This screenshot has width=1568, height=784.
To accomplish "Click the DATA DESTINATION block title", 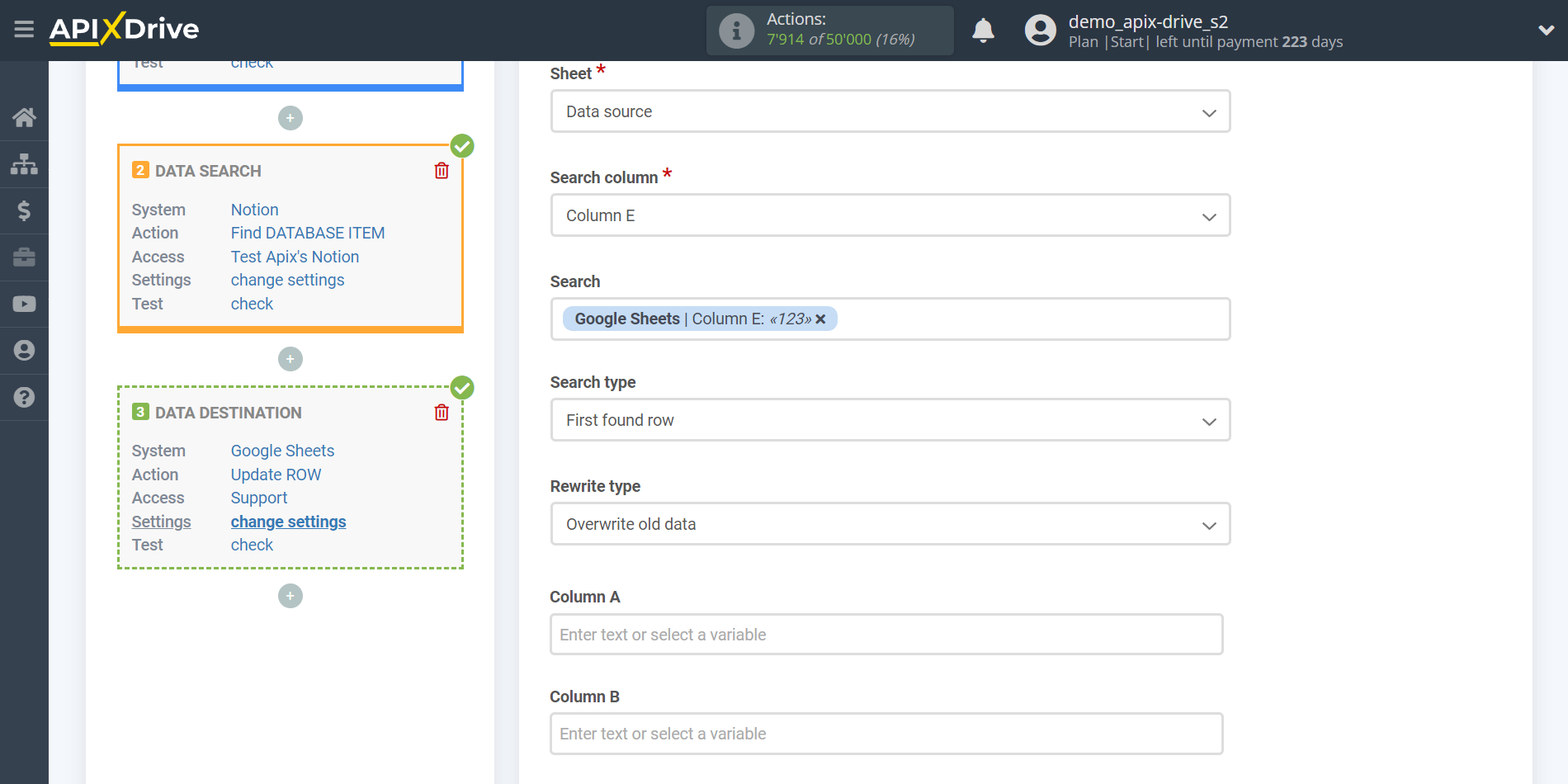I will pos(229,413).
